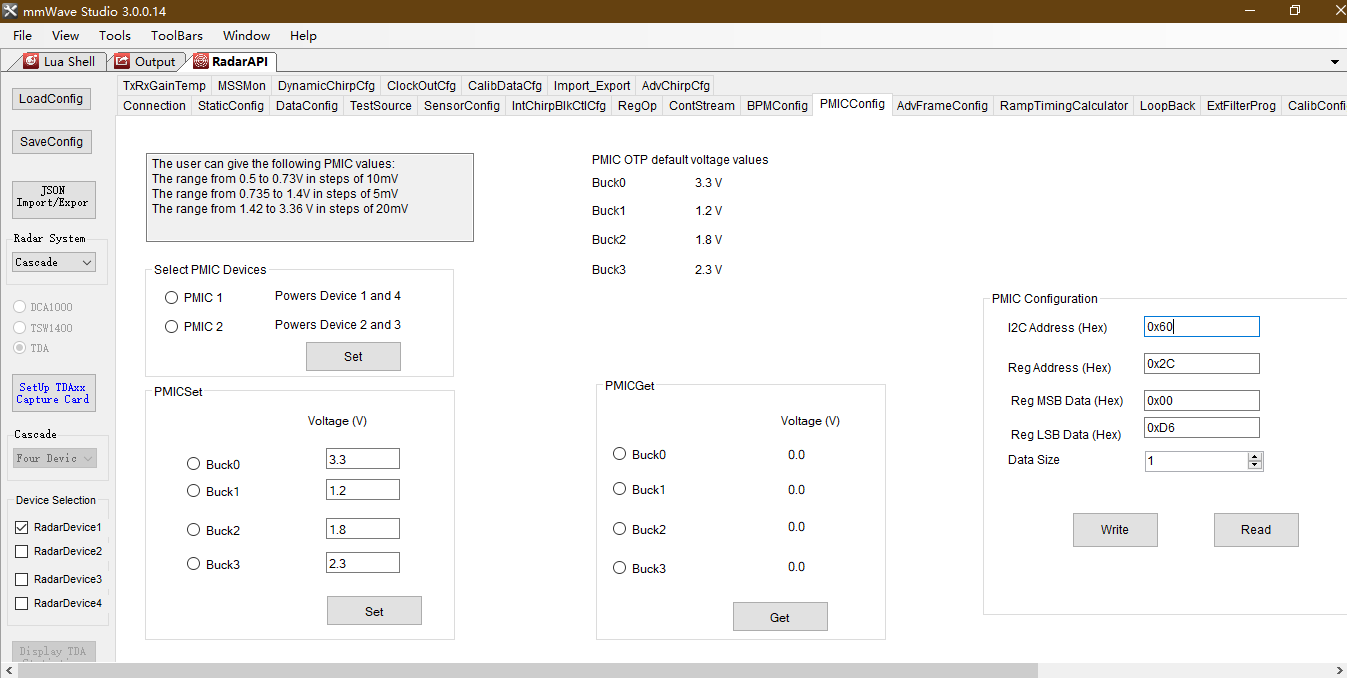Click the Reg LSB Data field
Viewport: 1347px width, 678px height.
tap(1202, 428)
